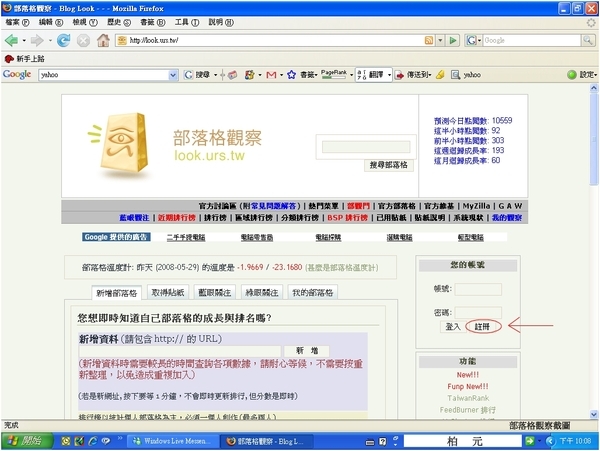Open Google toolbar settings green icon
Screen dimensions: 600x451
pyautogui.click(x=572, y=75)
